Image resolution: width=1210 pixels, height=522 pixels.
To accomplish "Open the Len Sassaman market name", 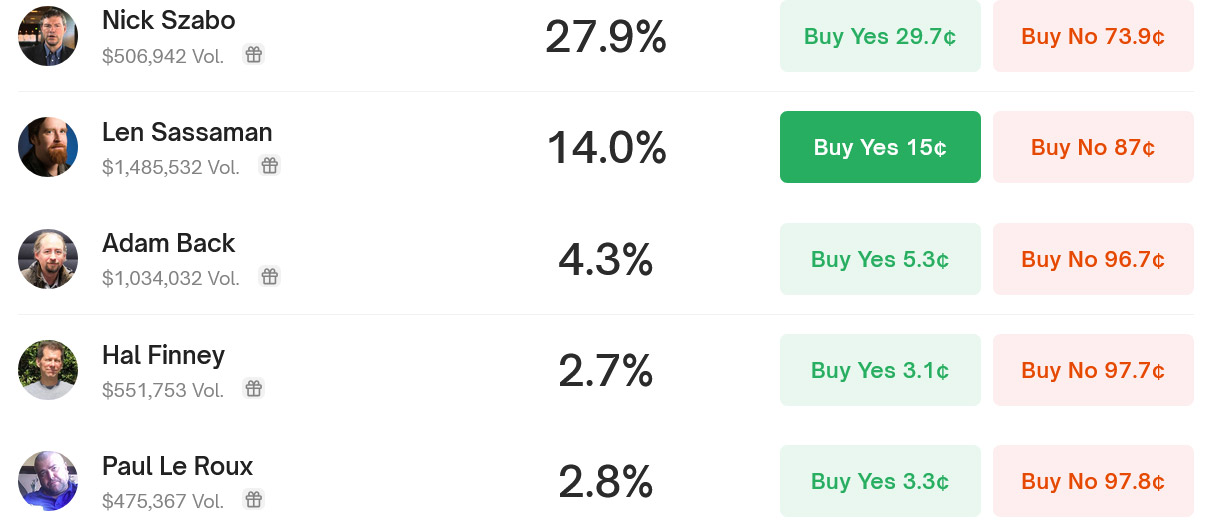I will coord(187,132).
